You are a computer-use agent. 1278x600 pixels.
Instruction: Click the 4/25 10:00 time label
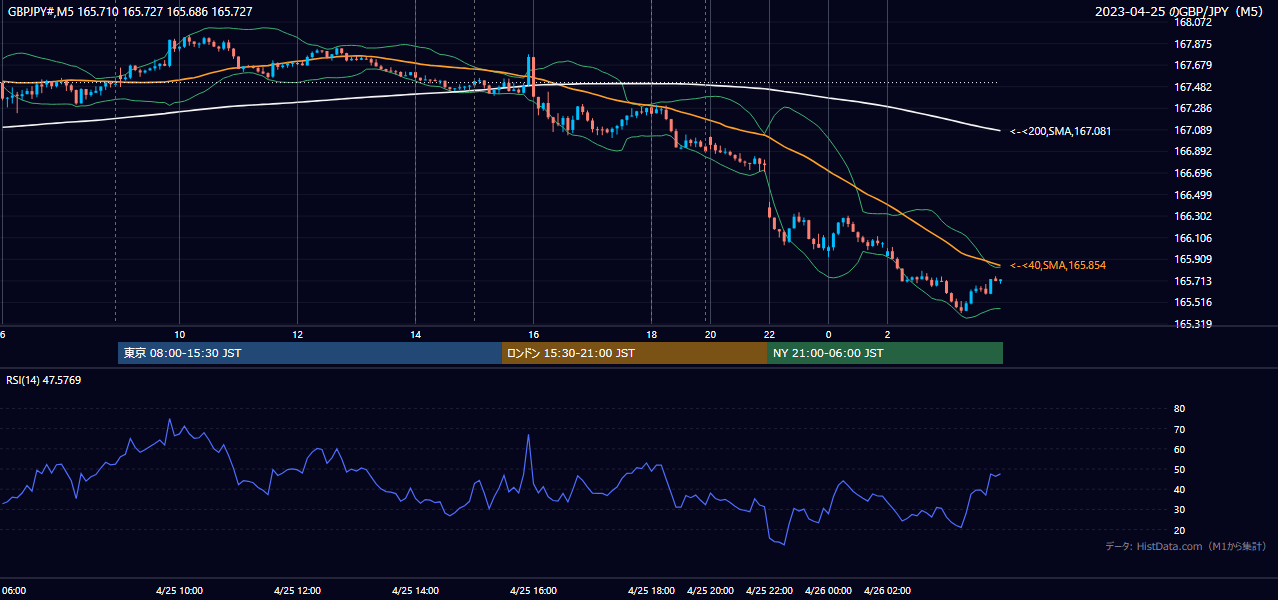(180, 591)
